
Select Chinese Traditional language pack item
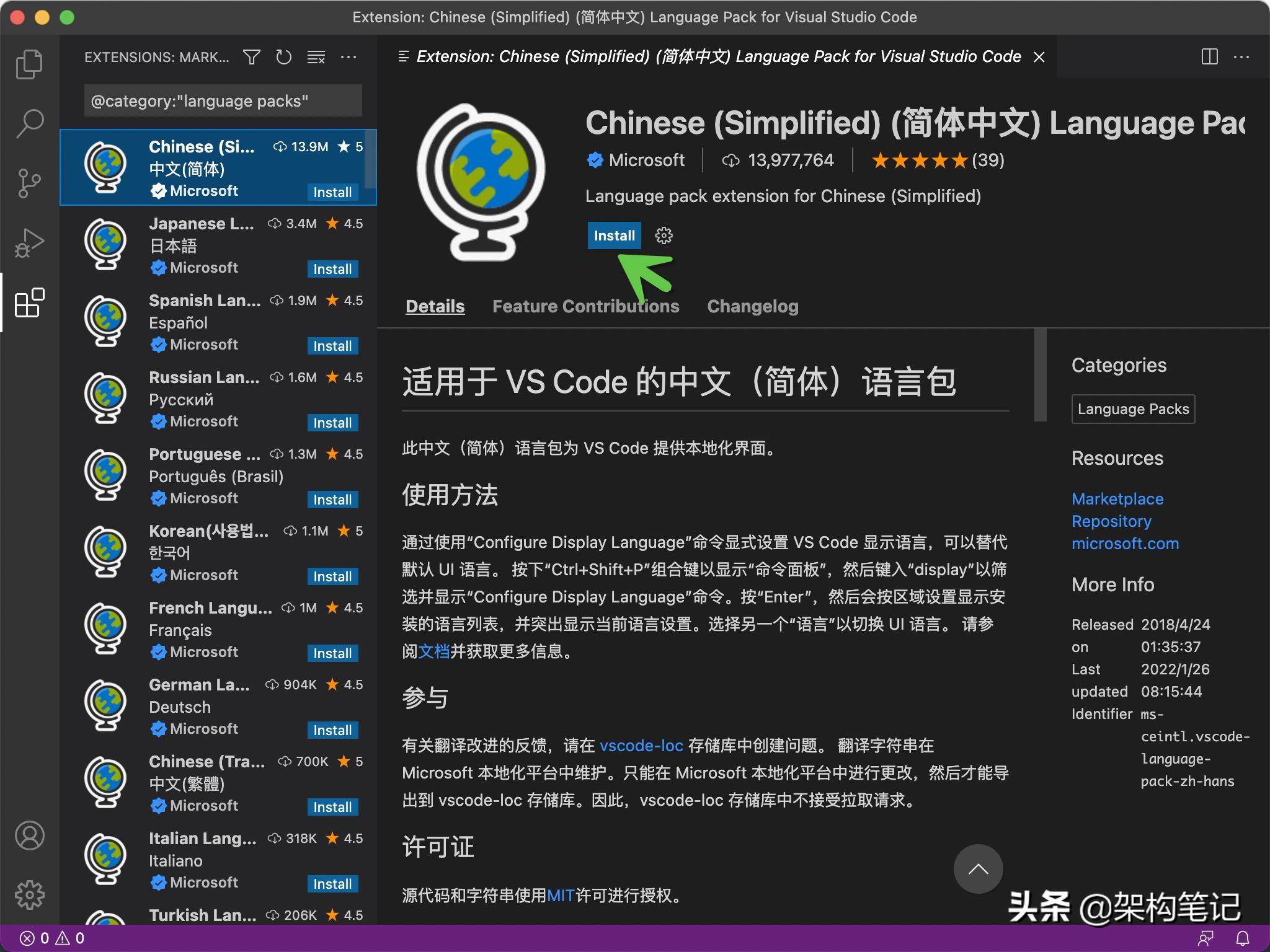[218, 783]
